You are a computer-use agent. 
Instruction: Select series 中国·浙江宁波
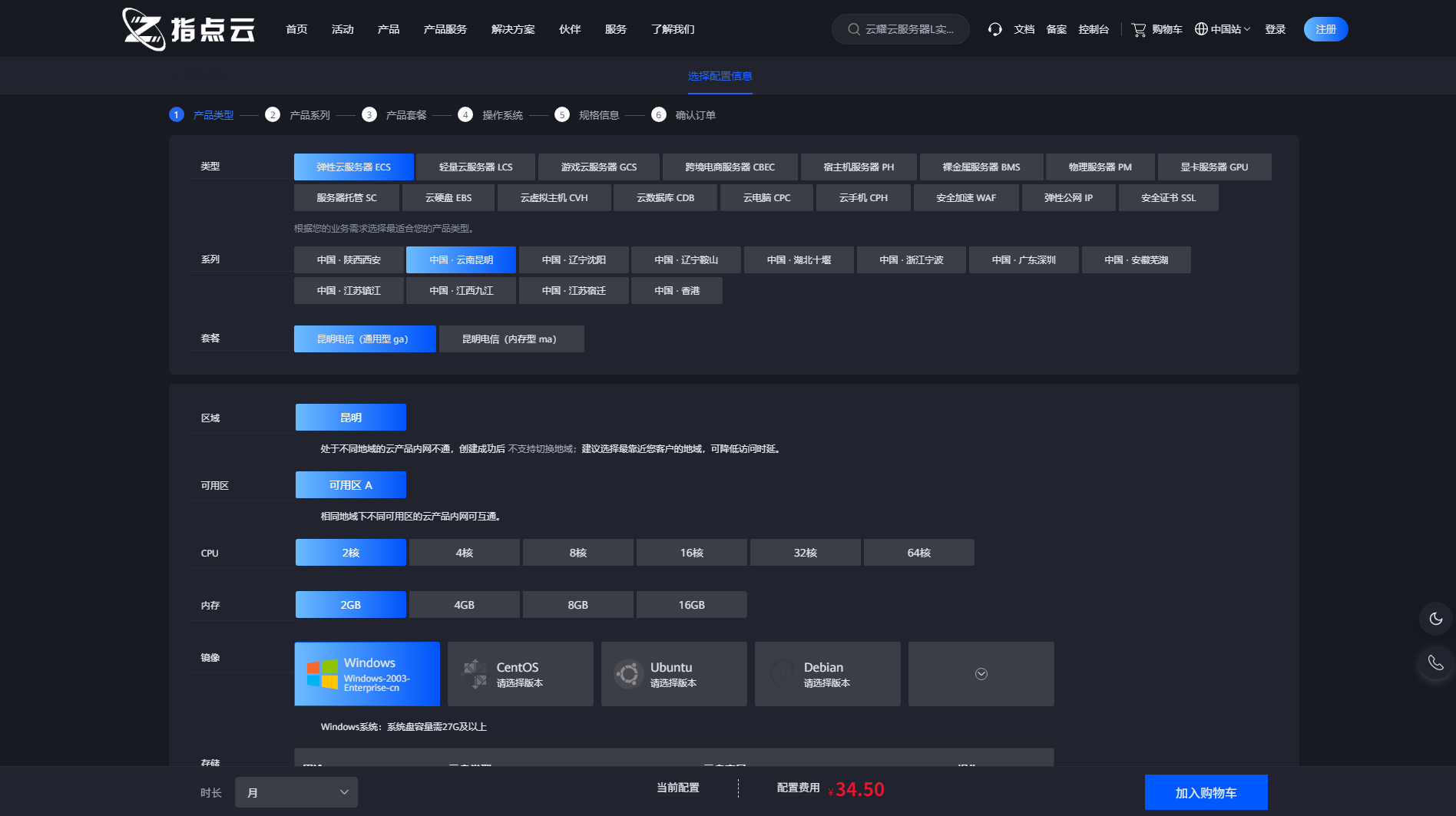[912, 259]
